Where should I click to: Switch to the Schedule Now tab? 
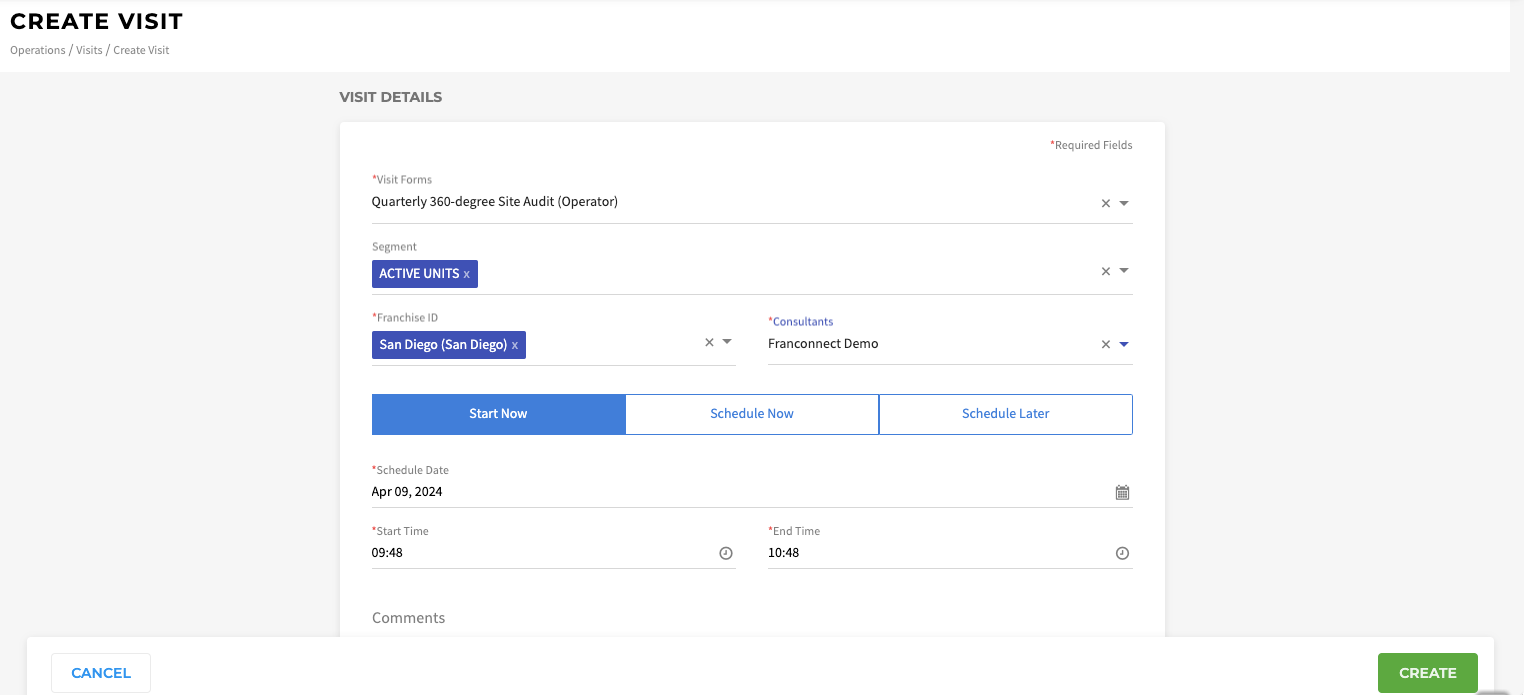click(x=752, y=414)
